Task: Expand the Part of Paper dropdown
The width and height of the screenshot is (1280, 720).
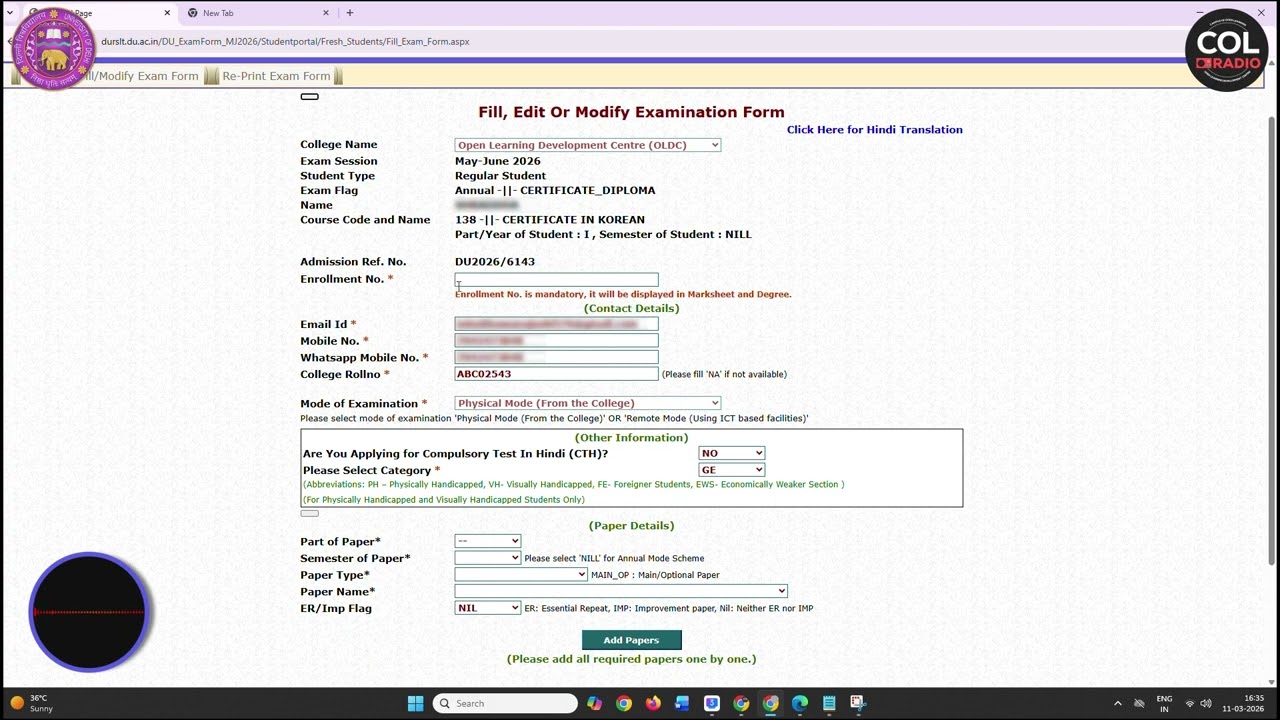Action: tap(487, 541)
